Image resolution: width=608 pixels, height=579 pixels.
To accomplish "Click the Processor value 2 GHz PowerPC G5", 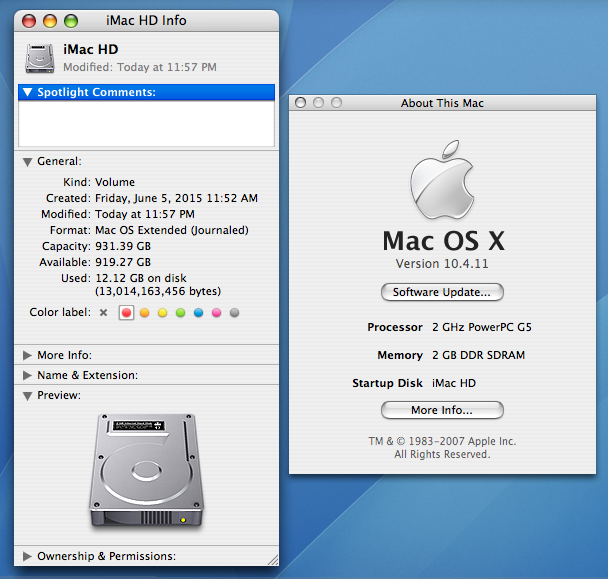I will point(482,327).
